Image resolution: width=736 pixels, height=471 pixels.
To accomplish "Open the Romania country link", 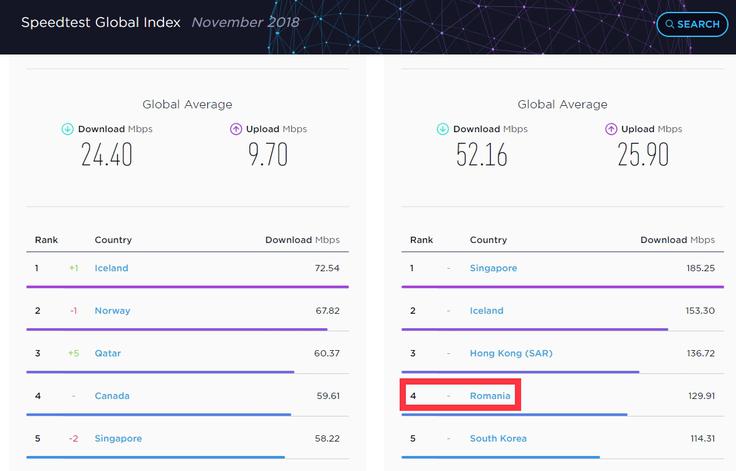I will tap(490, 396).
